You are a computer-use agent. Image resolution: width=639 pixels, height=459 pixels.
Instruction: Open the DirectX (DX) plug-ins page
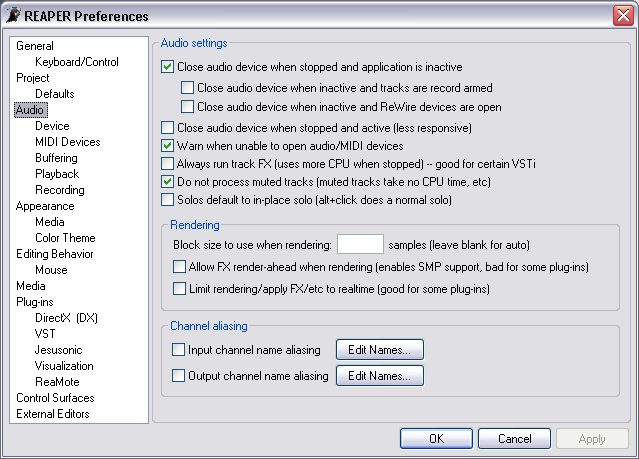66,318
